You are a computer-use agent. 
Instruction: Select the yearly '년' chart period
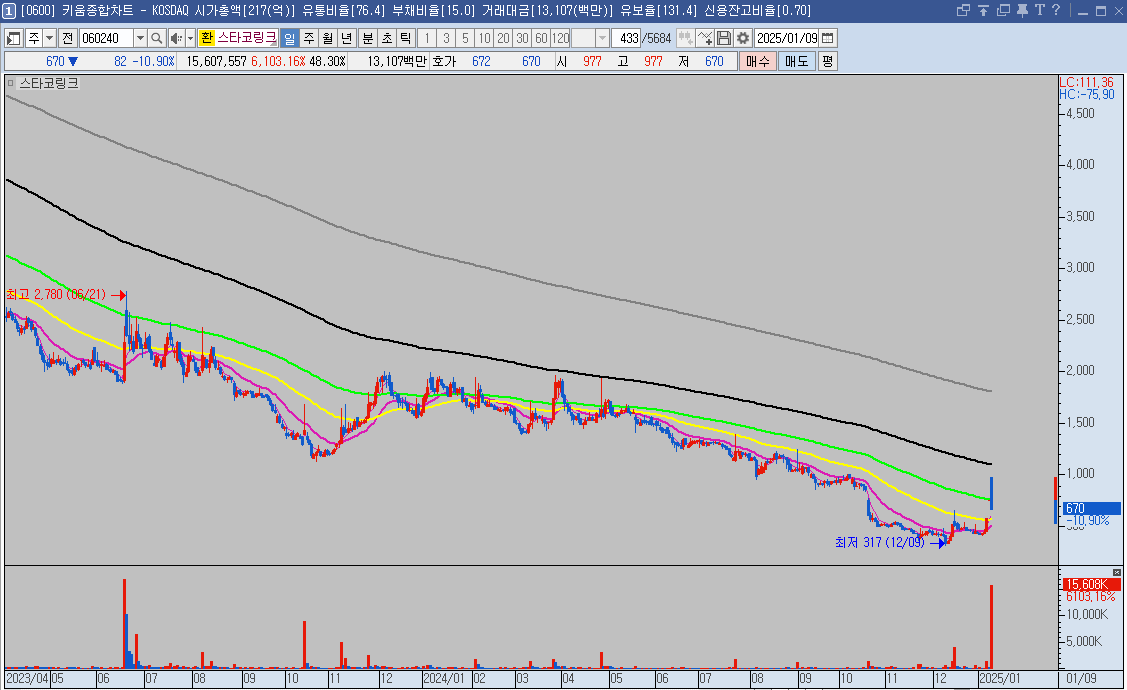pyautogui.click(x=346, y=38)
